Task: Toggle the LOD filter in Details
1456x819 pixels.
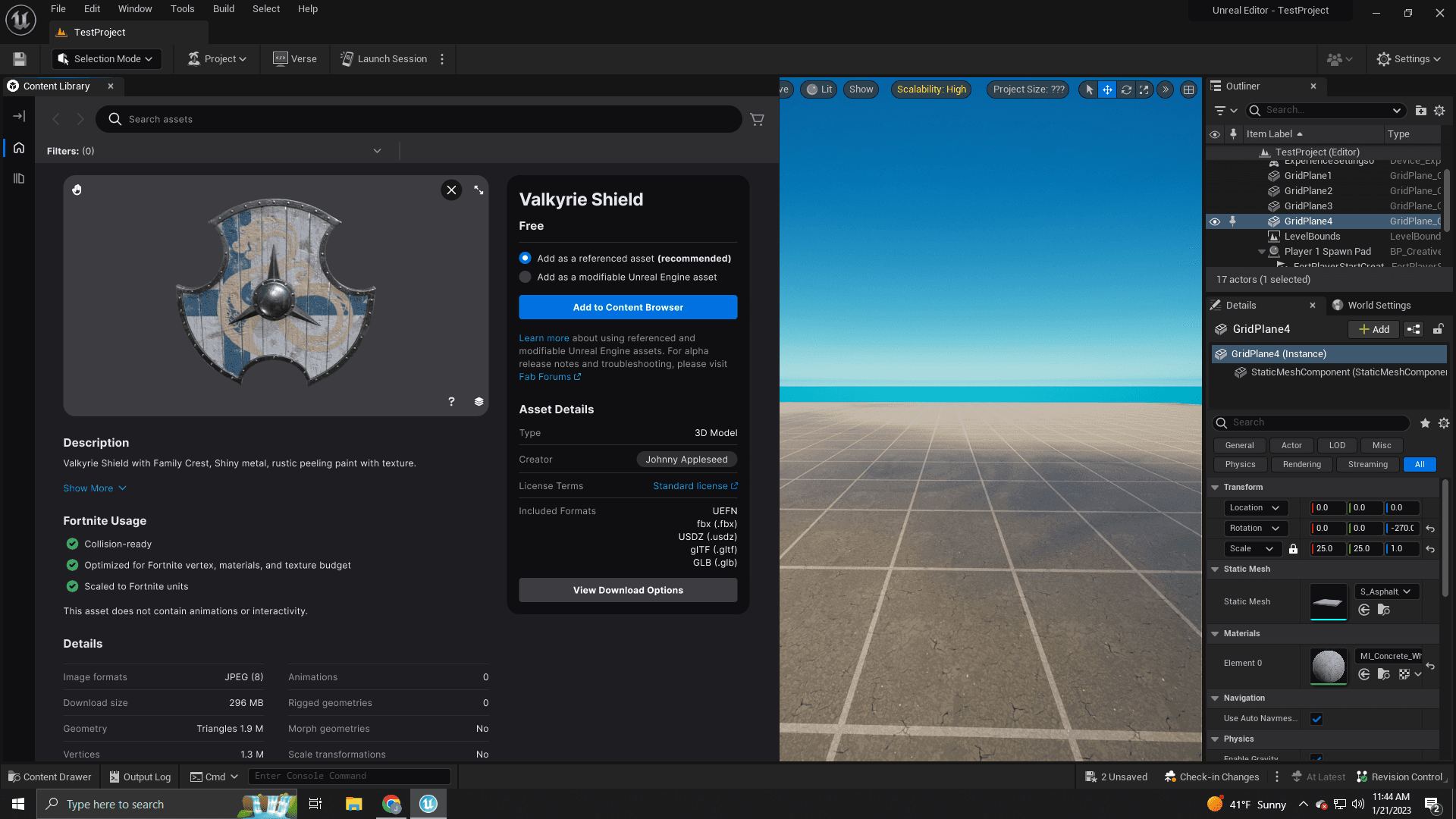Action: (x=1337, y=446)
